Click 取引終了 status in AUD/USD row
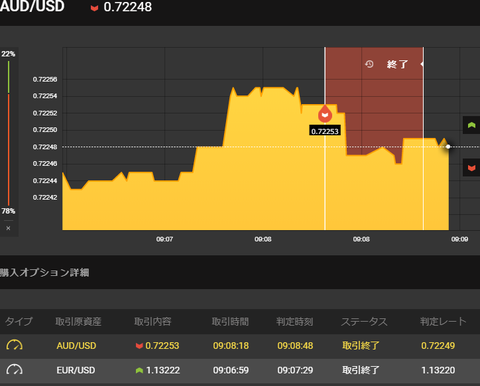This screenshot has width=480, height=386. coord(361,346)
